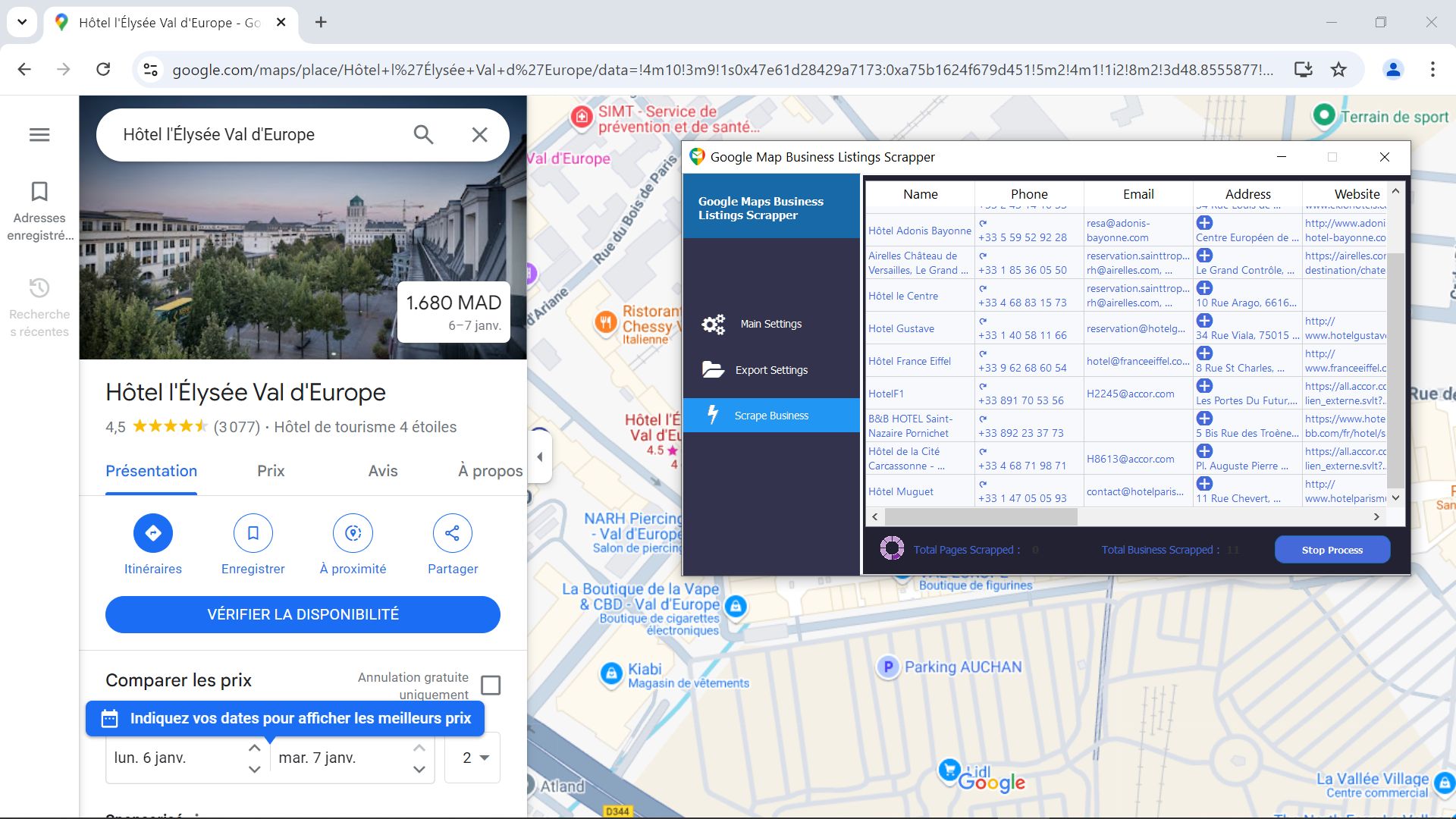The width and height of the screenshot is (1456, 819).
Task: Bookmark this page with star icon
Action: (x=1338, y=70)
